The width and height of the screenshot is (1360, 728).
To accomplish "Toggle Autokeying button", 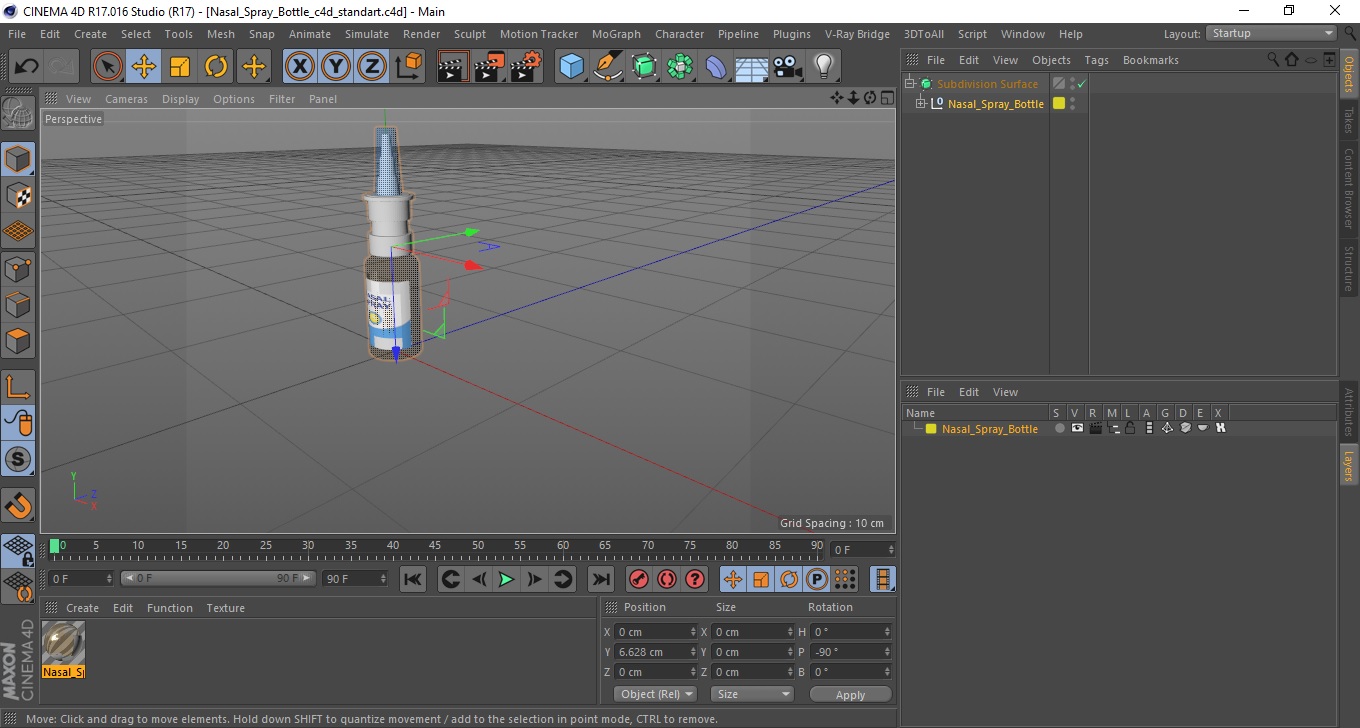I will point(667,579).
